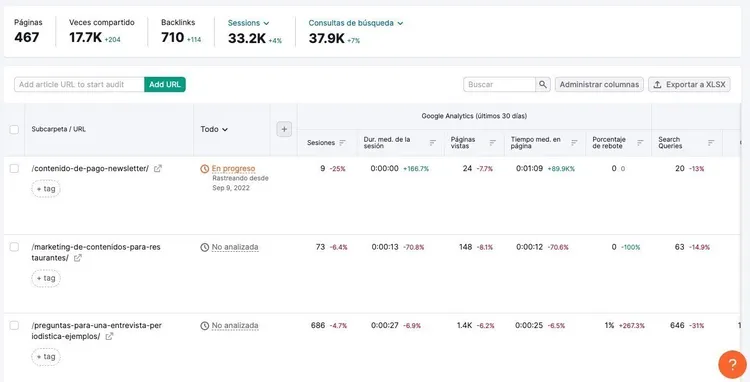The width and height of the screenshot is (750, 382).
Task: Open the orange help question-mark button
Action: pyautogui.click(x=732, y=364)
